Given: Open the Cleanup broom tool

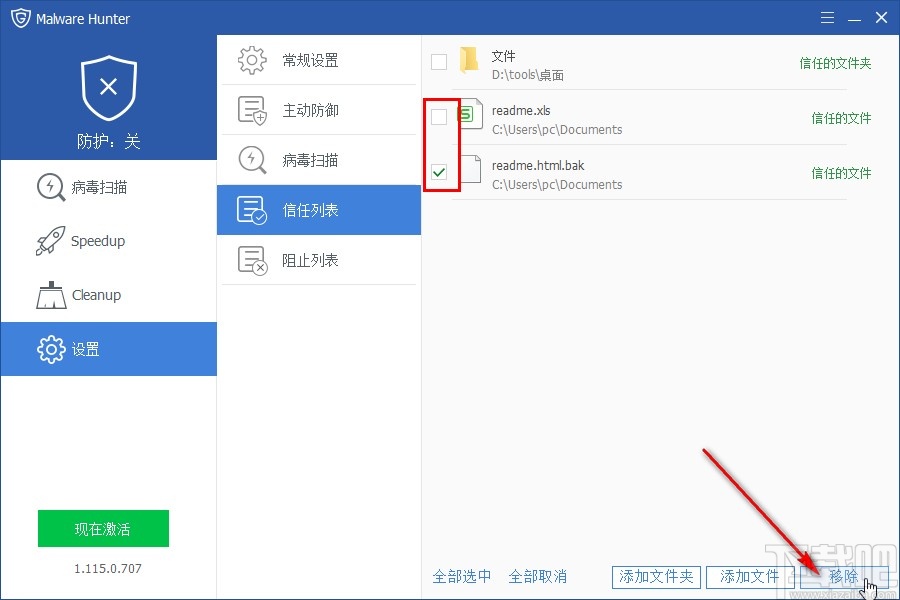Looking at the screenshot, I should 93,295.
